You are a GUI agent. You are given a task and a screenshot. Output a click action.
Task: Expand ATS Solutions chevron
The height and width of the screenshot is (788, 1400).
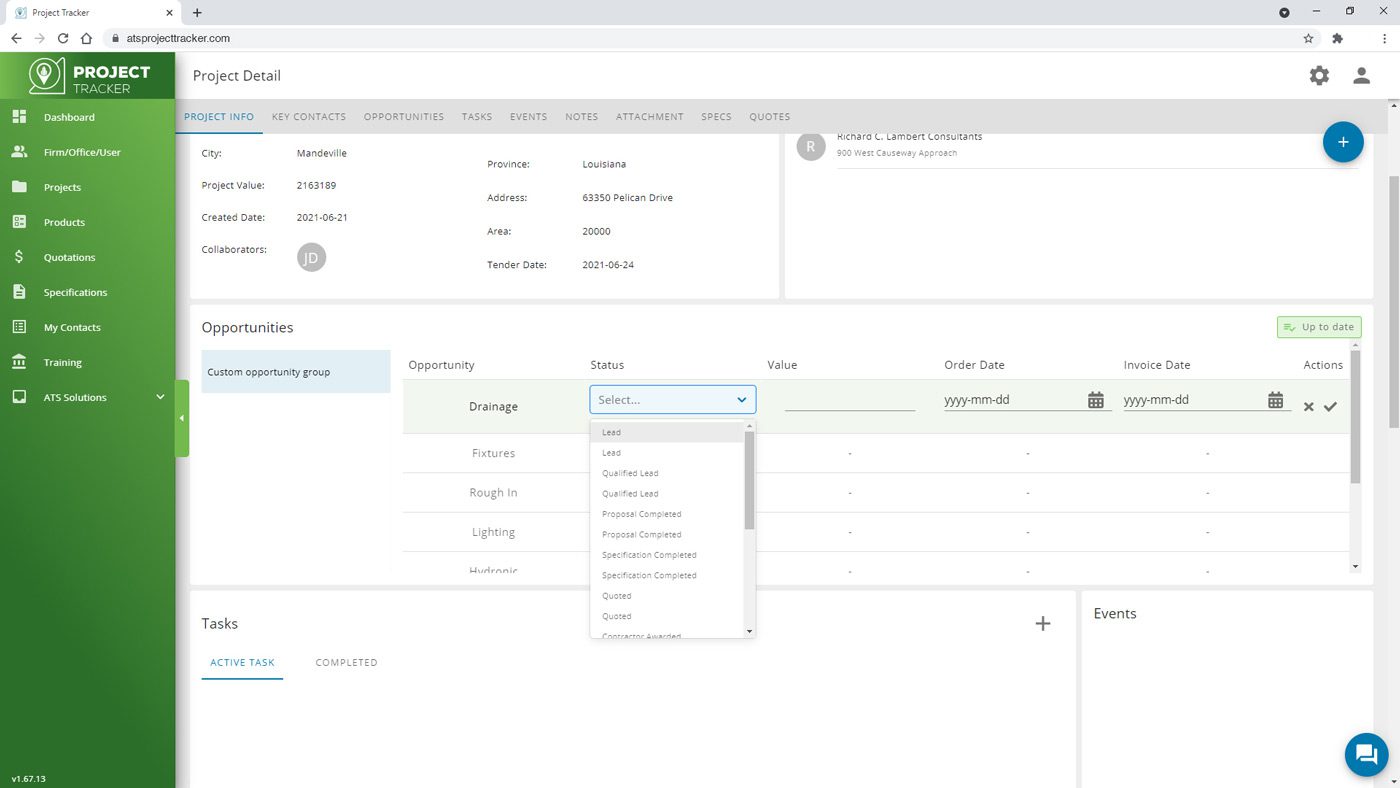point(160,397)
